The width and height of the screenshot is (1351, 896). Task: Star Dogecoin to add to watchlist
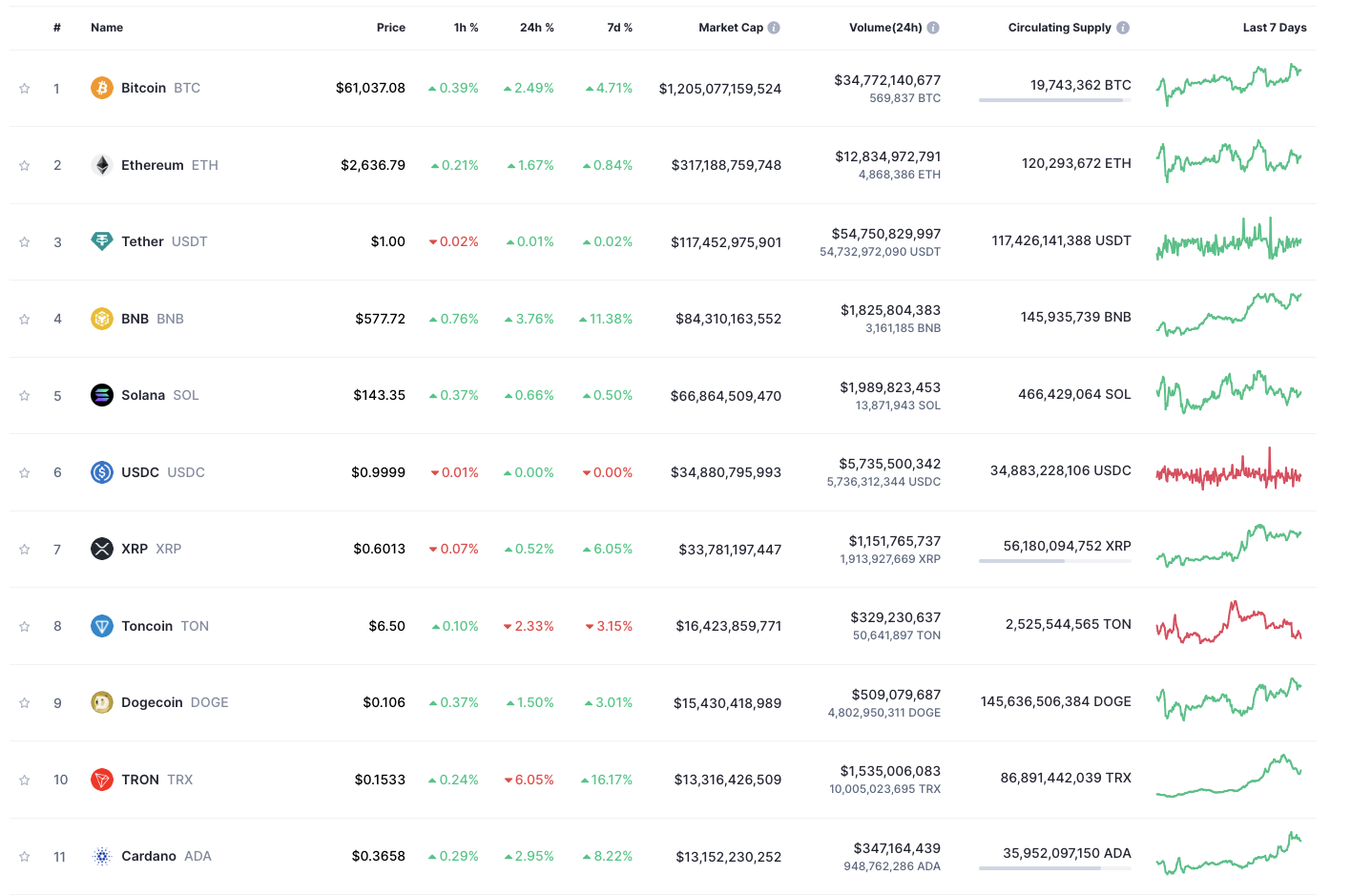(x=25, y=703)
